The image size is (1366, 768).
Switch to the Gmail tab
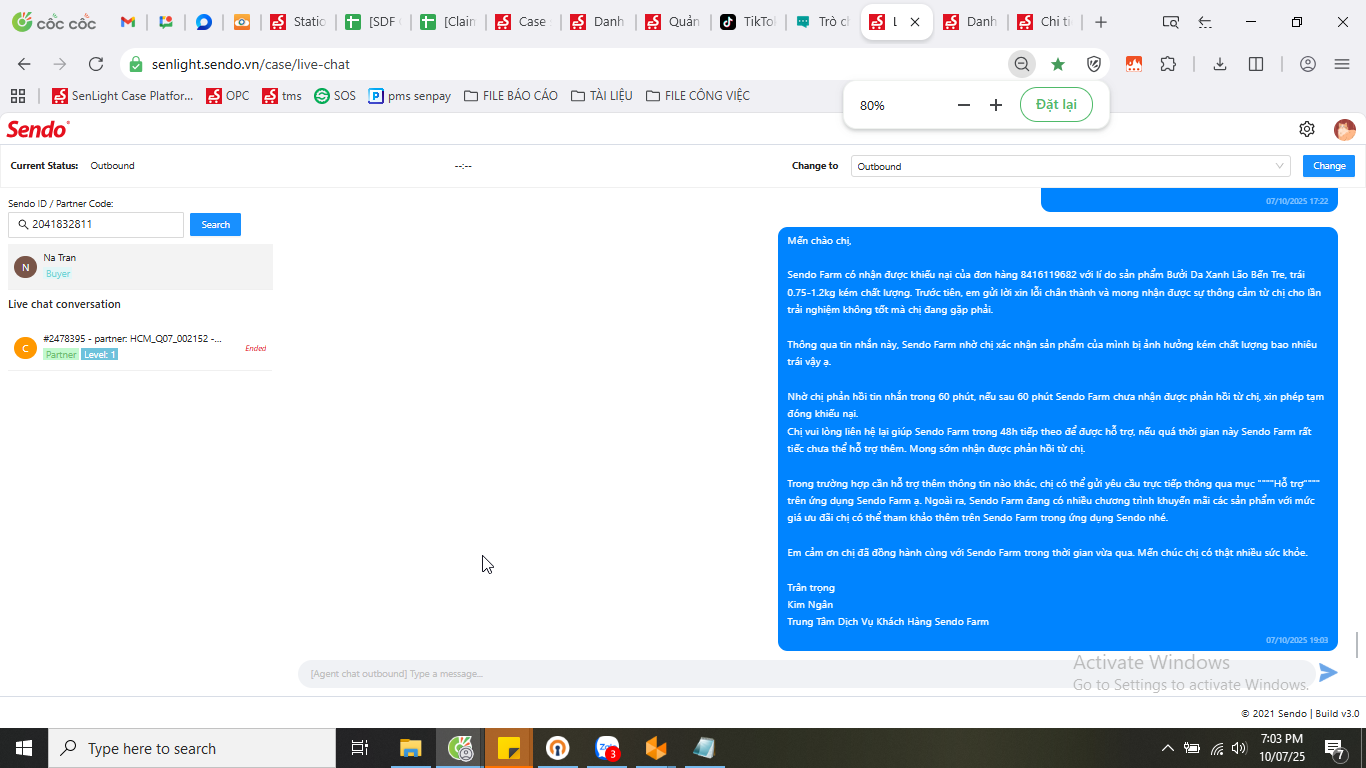coord(128,22)
